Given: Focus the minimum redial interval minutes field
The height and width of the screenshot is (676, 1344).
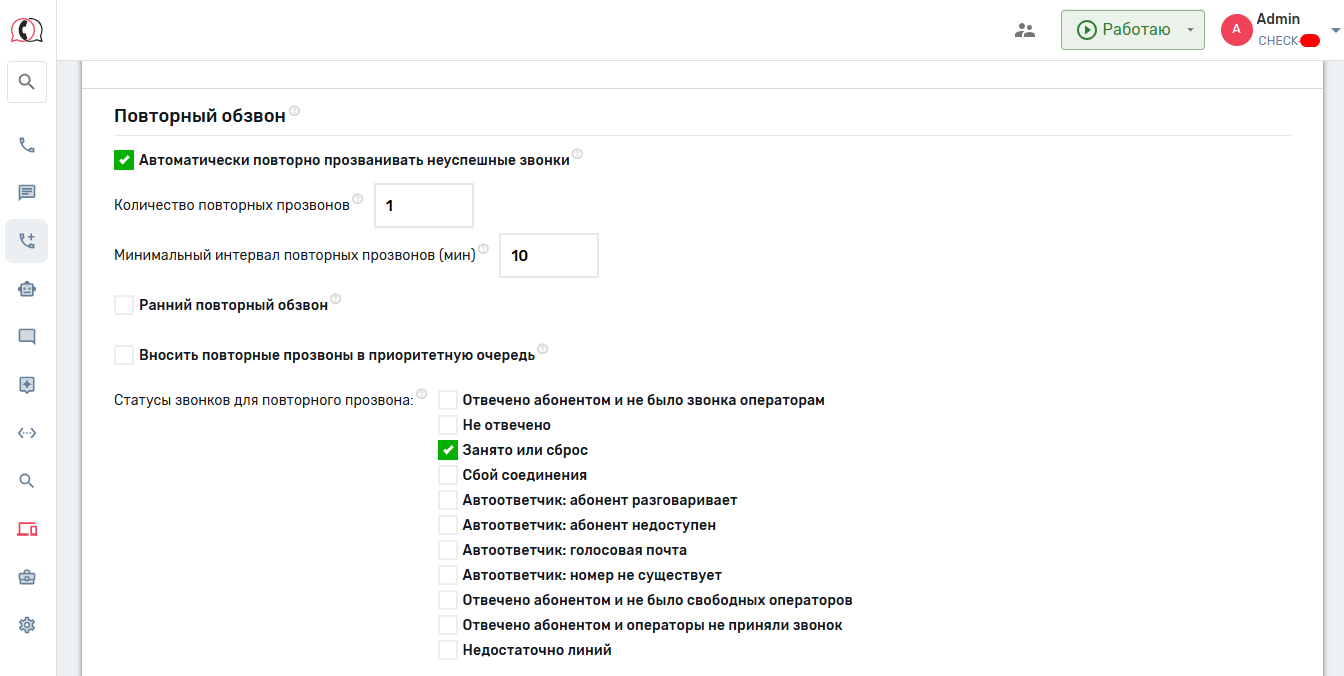Looking at the screenshot, I should [x=548, y=255].
